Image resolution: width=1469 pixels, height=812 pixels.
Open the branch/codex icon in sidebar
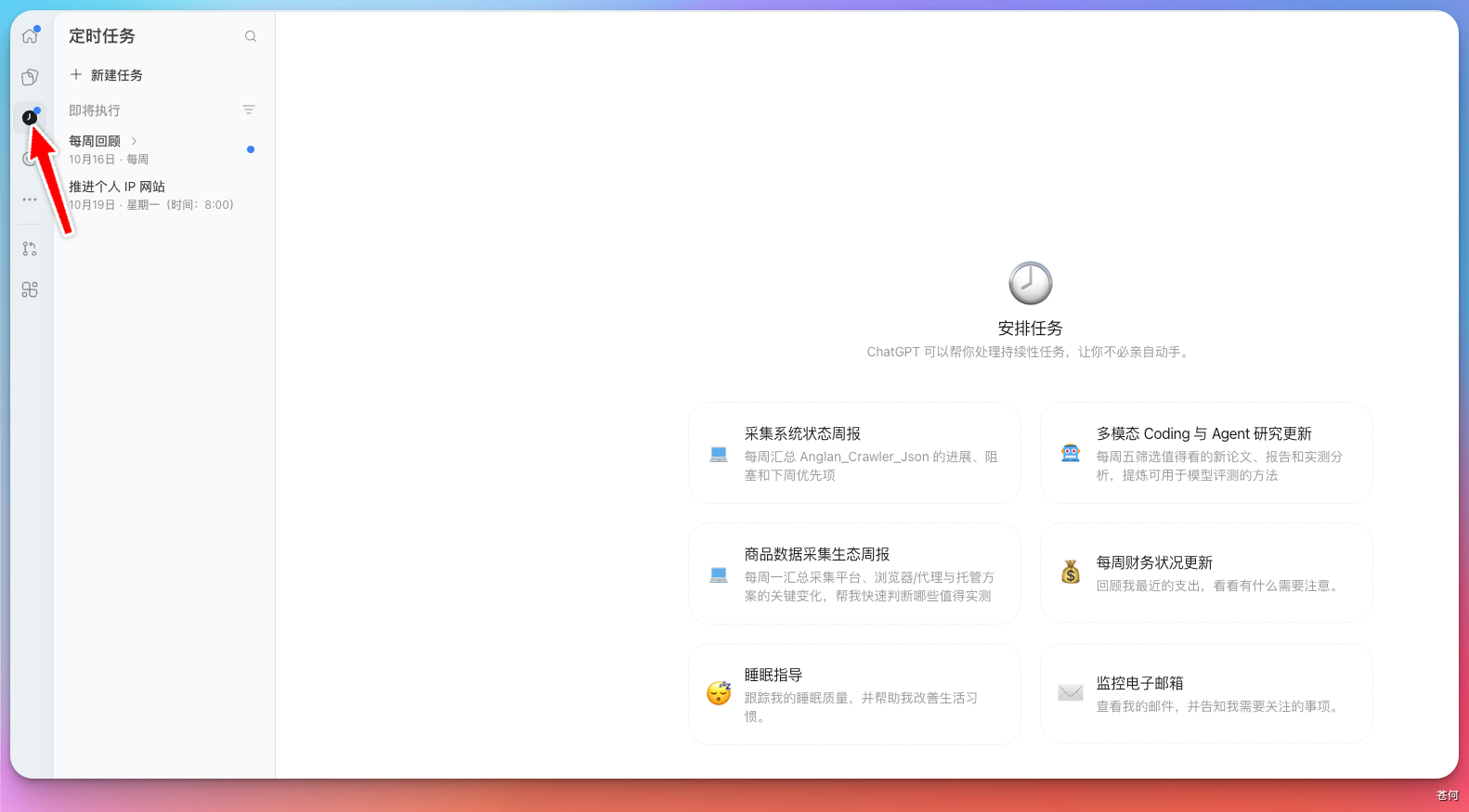pos(30,249)
